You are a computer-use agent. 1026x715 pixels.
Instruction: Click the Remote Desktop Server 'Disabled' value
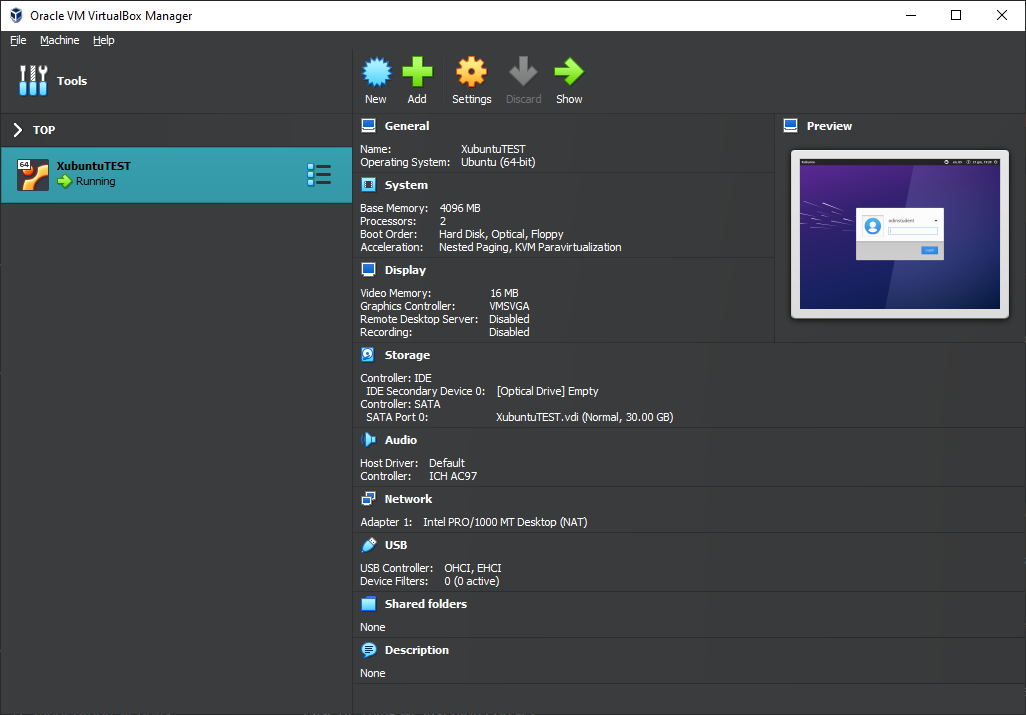pyautogui.click(x=509, y=319)
